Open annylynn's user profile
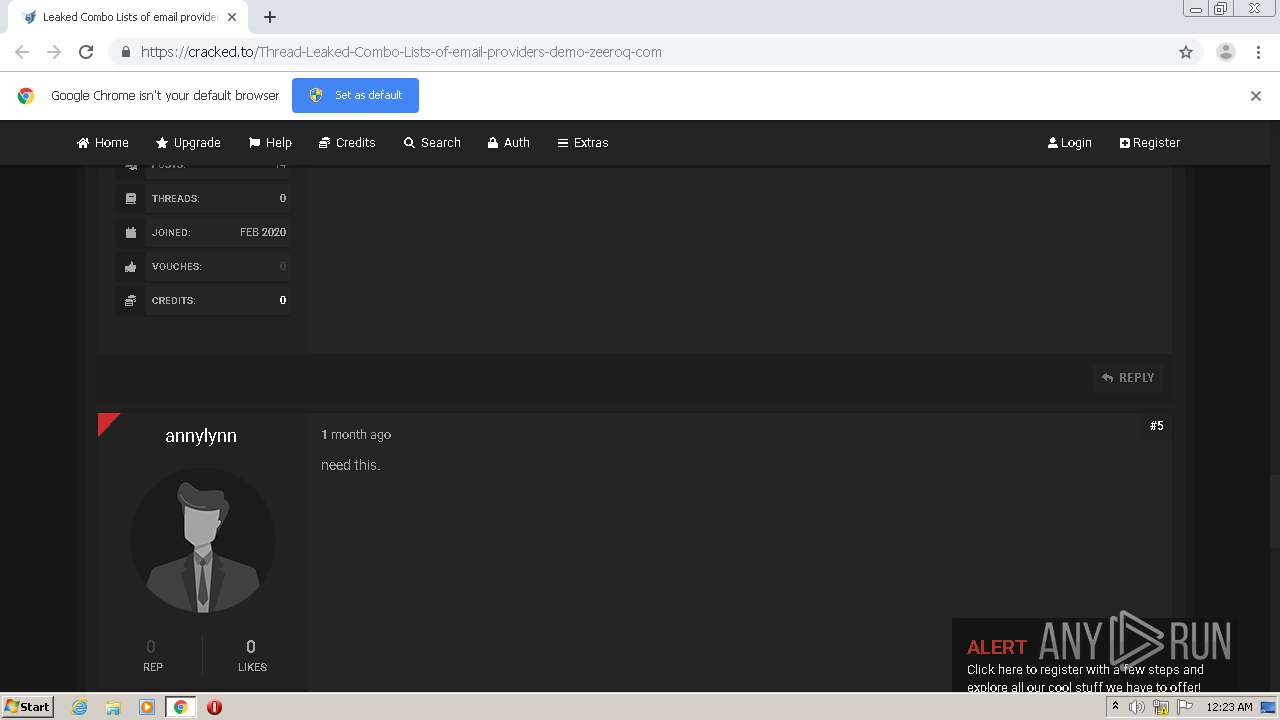Viewport: 1280px width, 720px height. pyautogui.click(x=201, y=436)
